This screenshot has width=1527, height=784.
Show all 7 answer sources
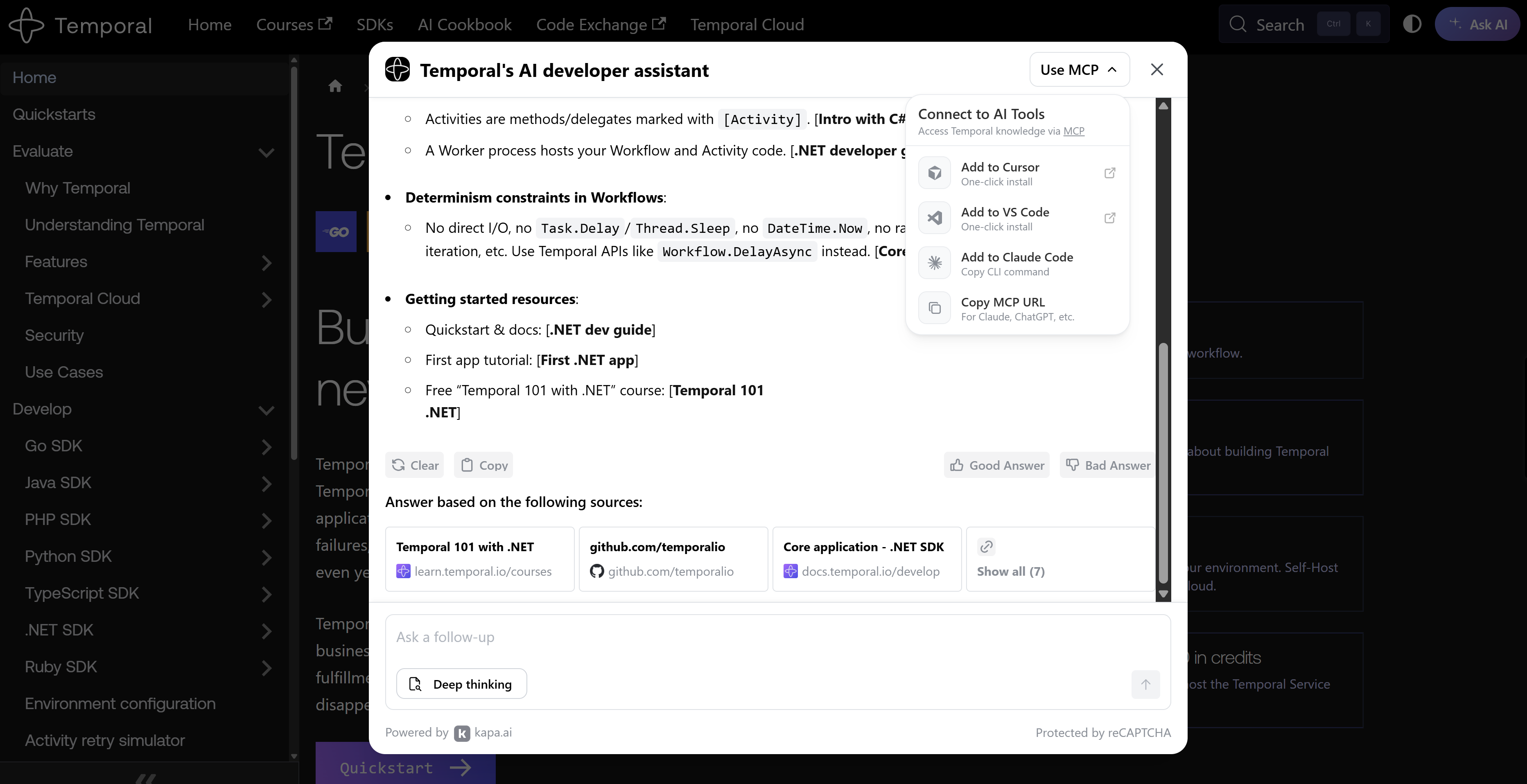point(1011,571)
